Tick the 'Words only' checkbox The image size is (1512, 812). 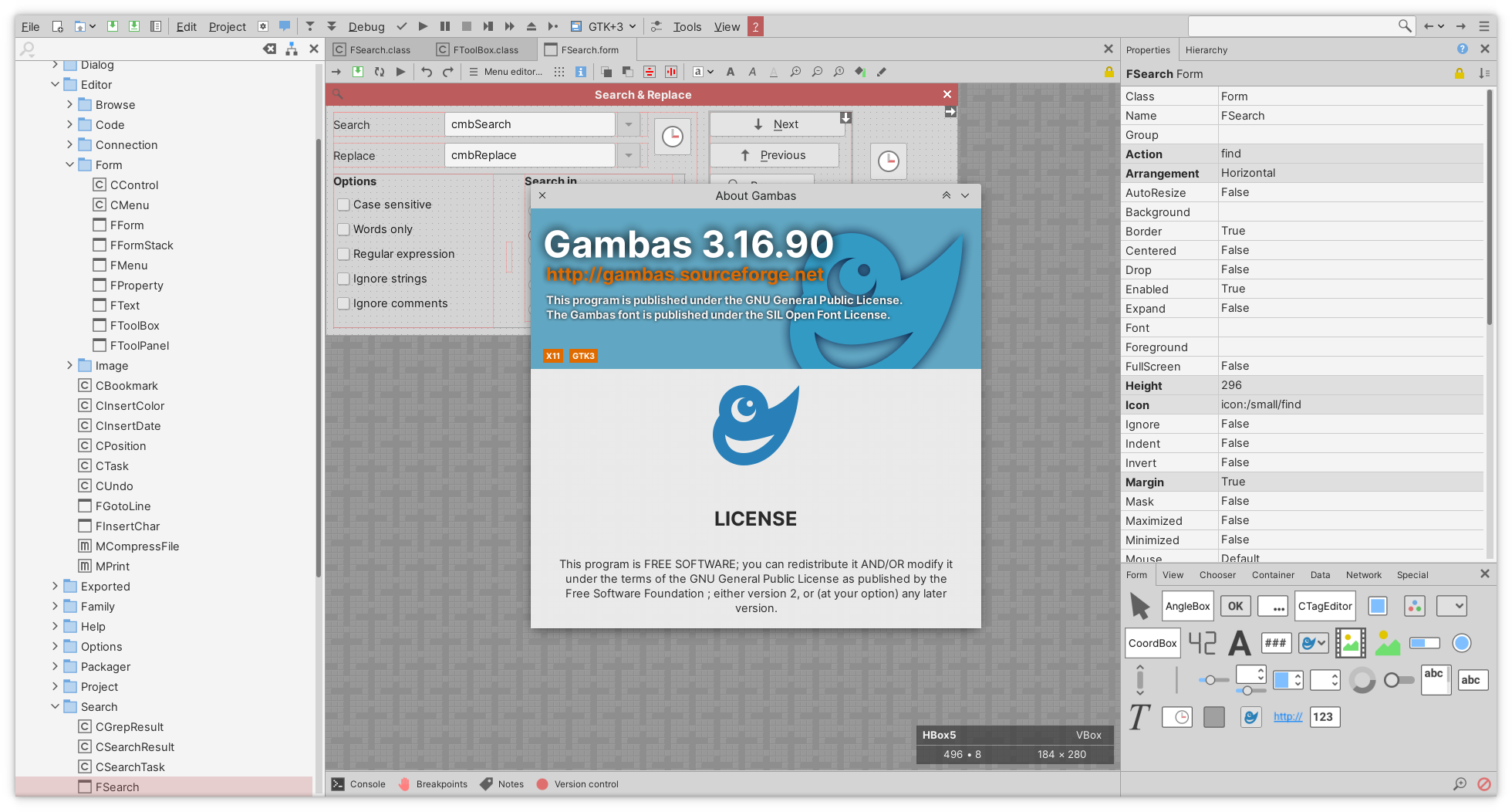coord(344,229)
